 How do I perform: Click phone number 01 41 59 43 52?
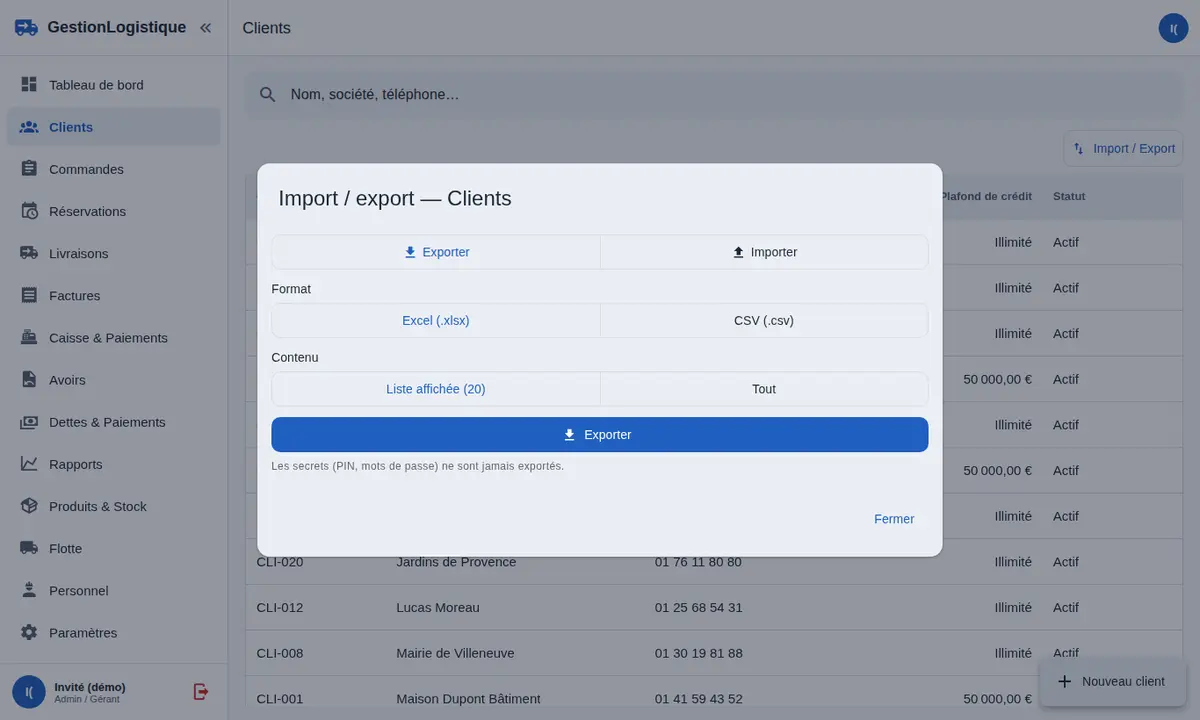(699, 699)
